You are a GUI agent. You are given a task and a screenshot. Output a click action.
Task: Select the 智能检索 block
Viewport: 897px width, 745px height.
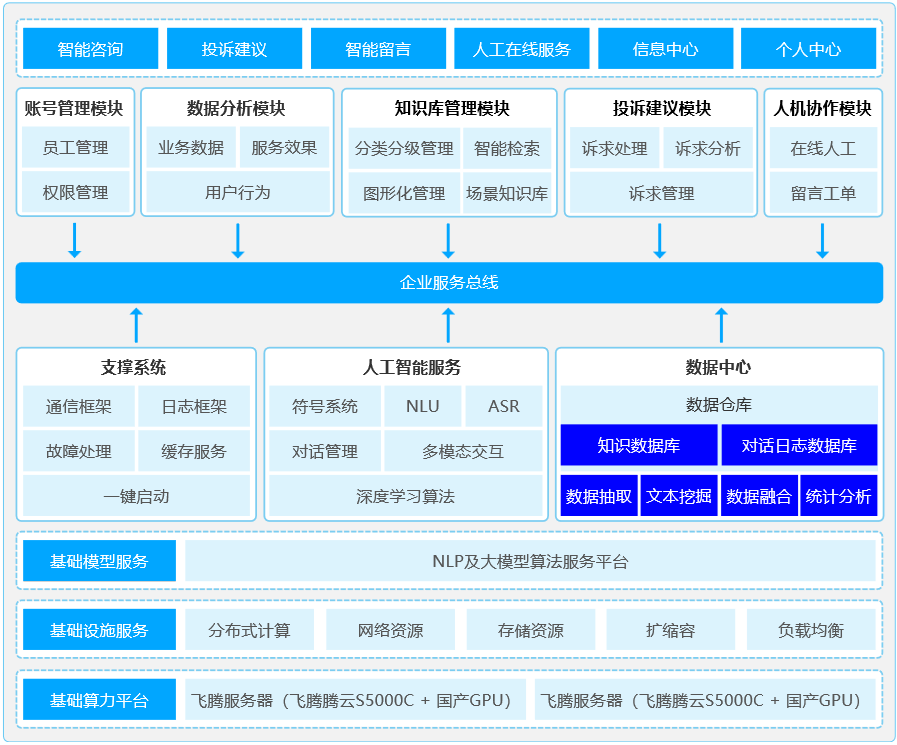tap(507, 149)
